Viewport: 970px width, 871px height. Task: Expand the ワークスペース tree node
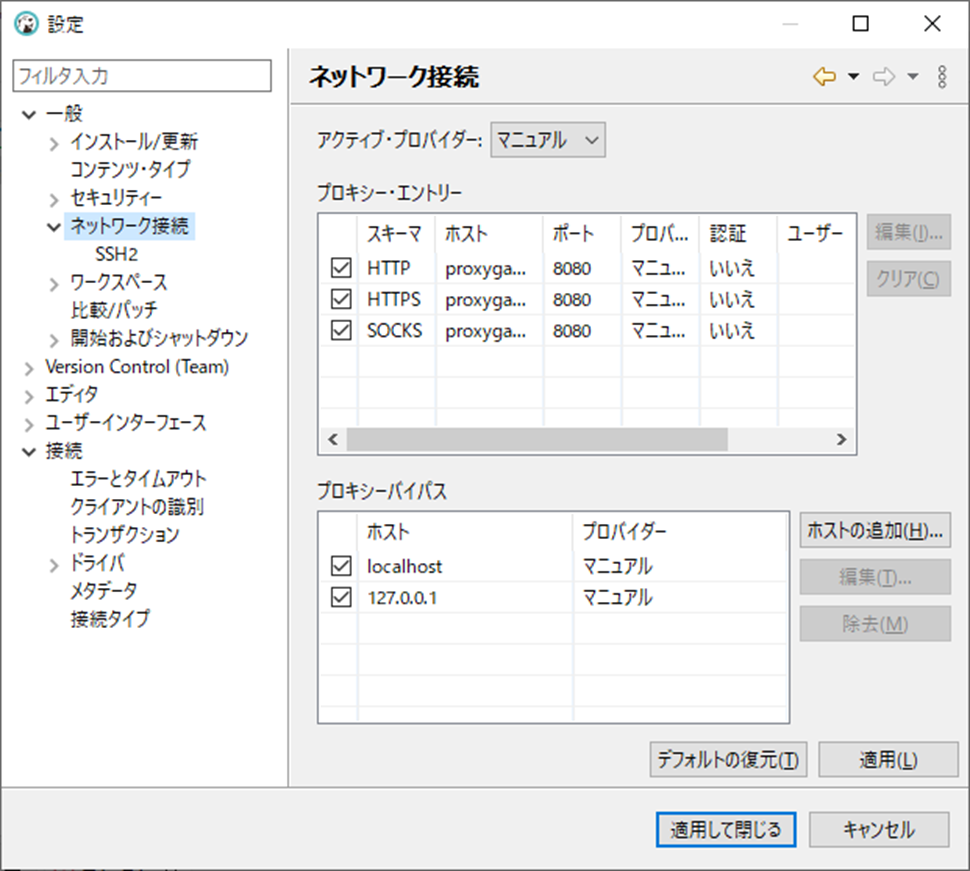[54, 284]
